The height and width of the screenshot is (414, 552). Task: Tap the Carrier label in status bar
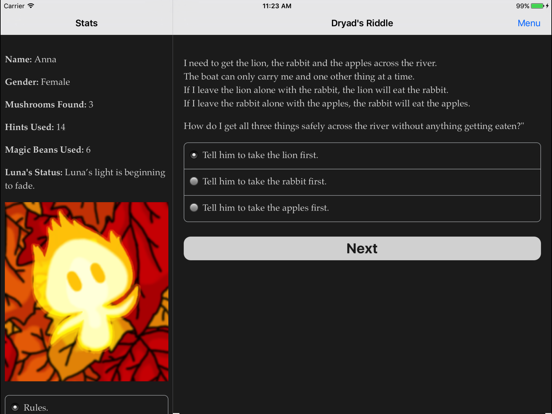pyautogui.click(x=14, y=6)
